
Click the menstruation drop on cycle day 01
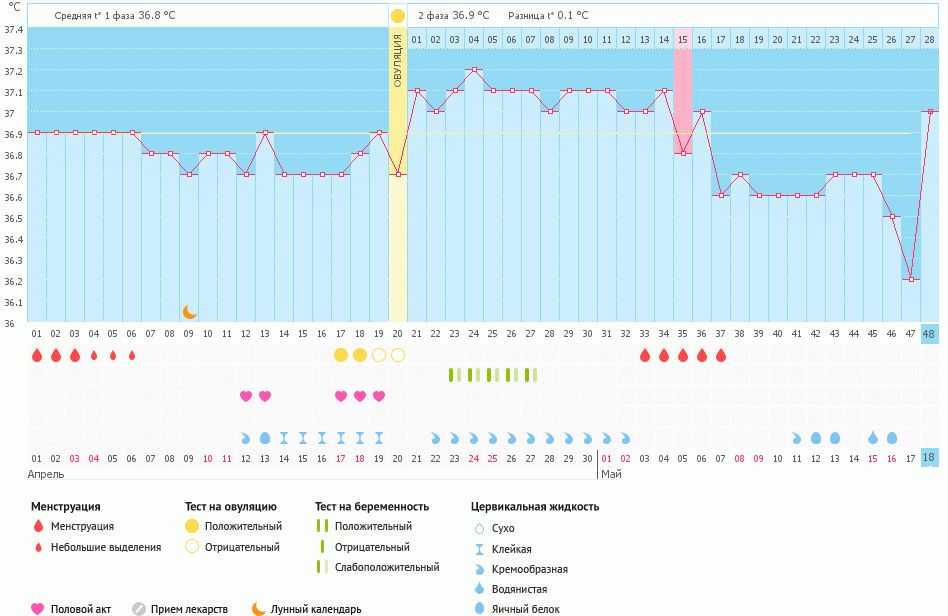tap(37, 355)
